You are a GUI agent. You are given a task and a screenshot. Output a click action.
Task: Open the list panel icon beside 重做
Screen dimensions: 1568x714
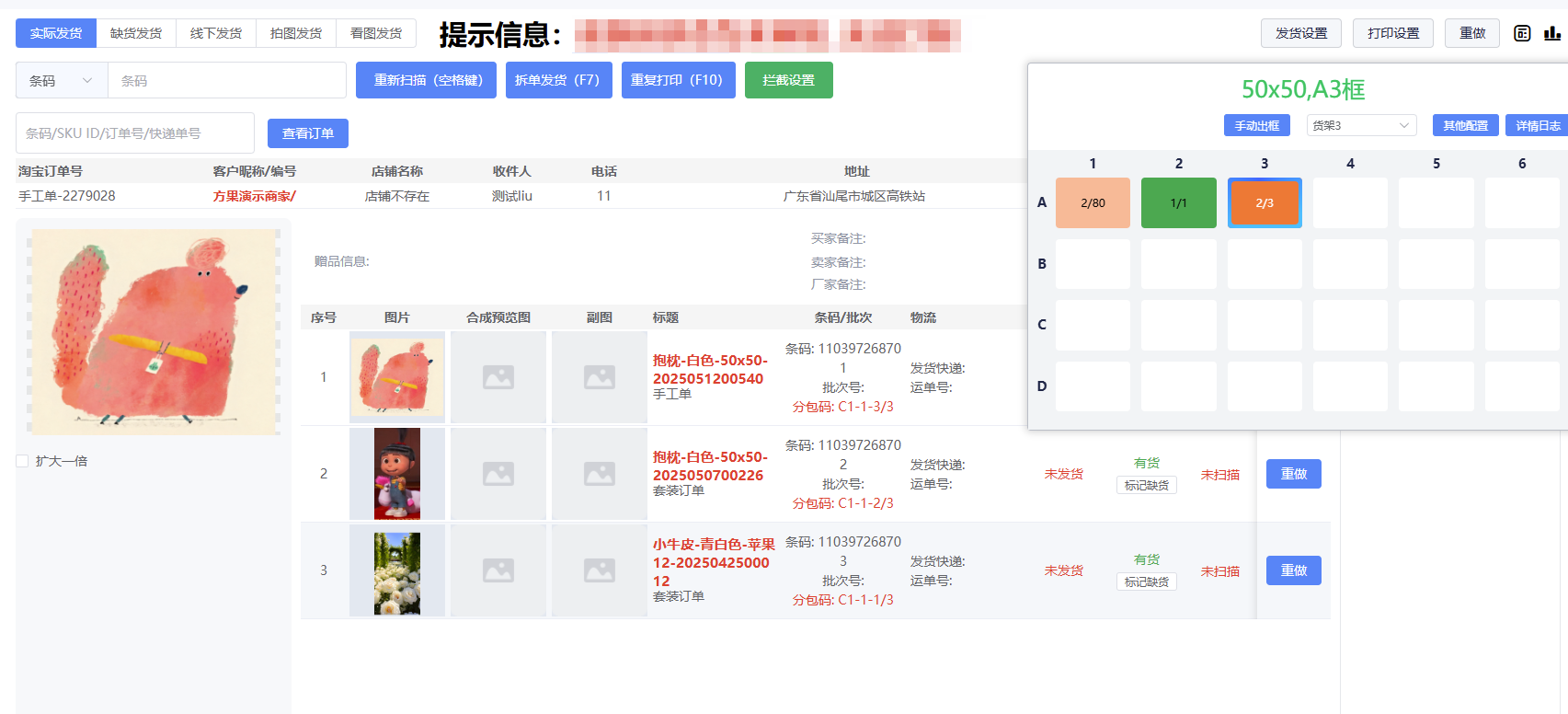(x=1522, y=33)
